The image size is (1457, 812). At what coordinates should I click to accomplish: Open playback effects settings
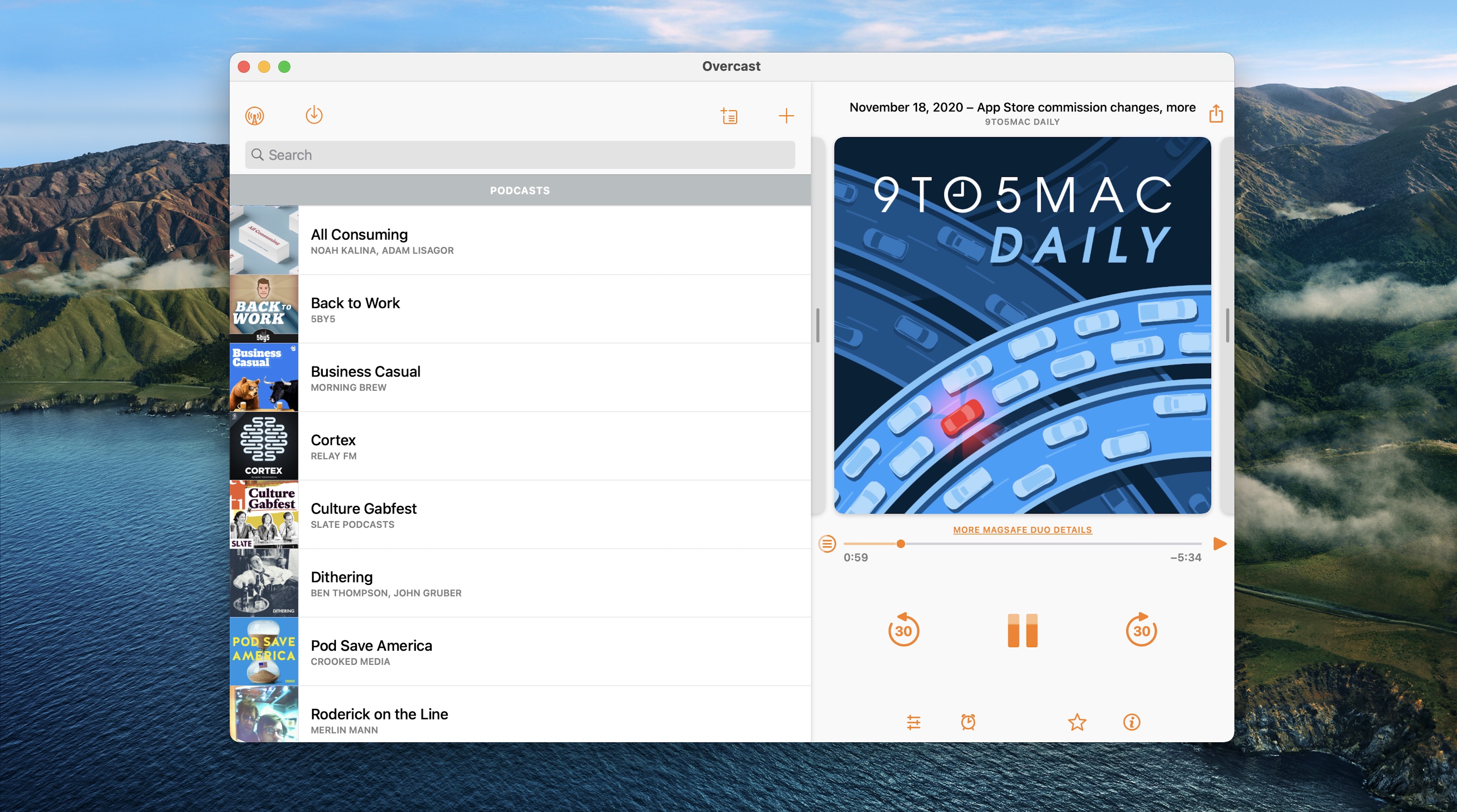tap(914, 722)
